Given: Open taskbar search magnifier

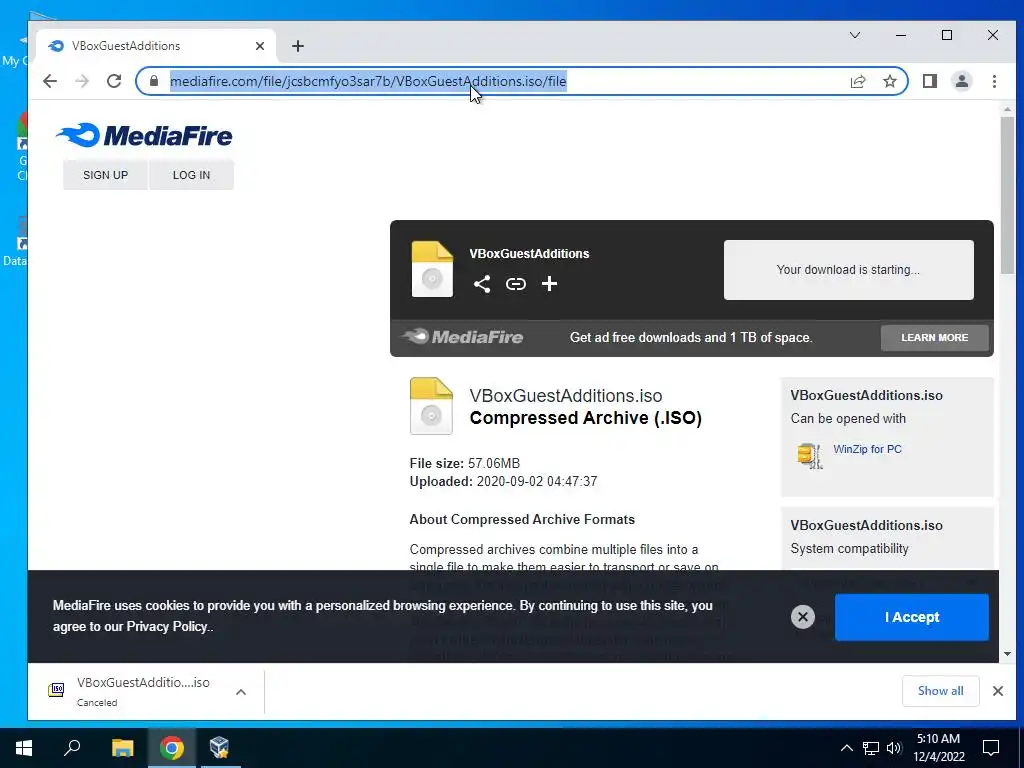Looking at the screenshot, I should (x=72, y=748).
